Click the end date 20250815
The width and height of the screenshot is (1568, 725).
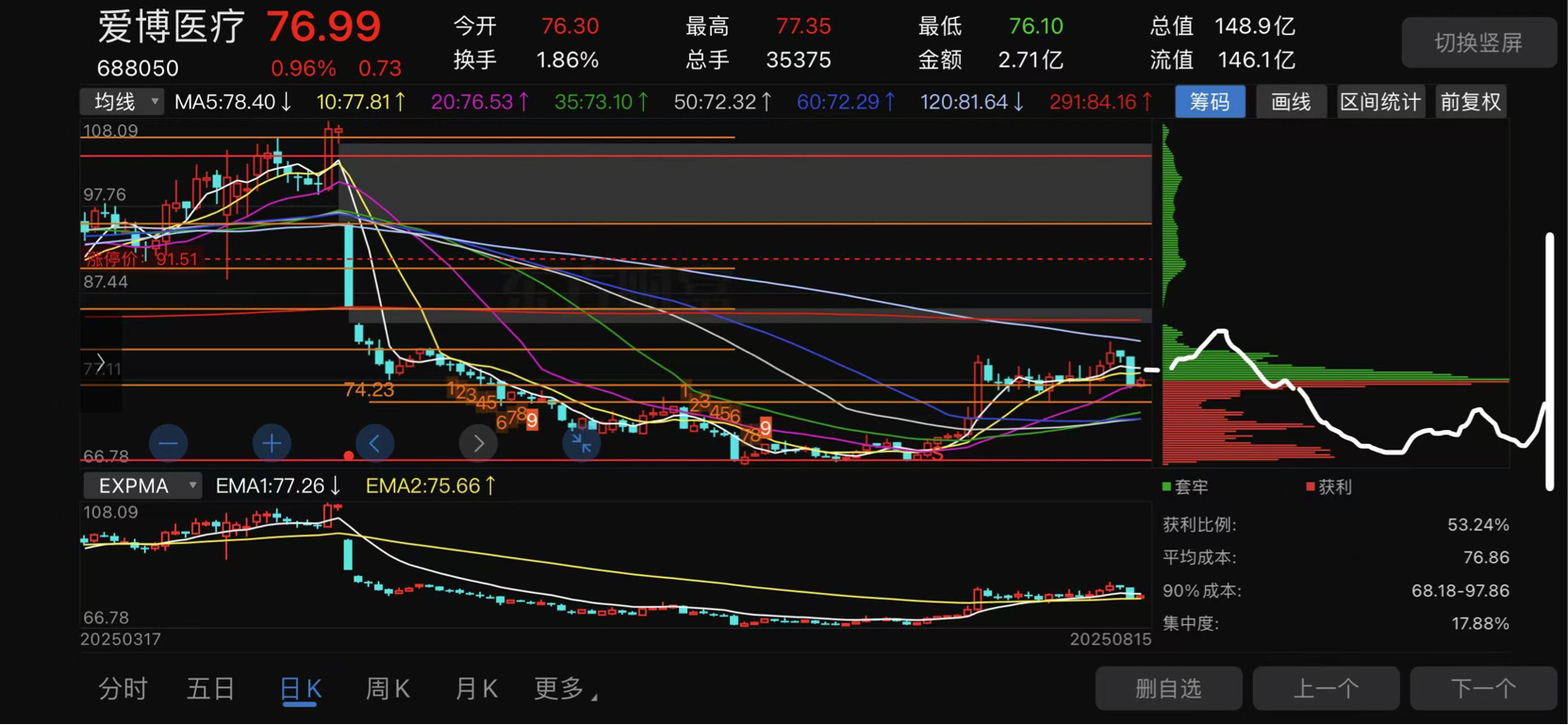point(1111,639)
